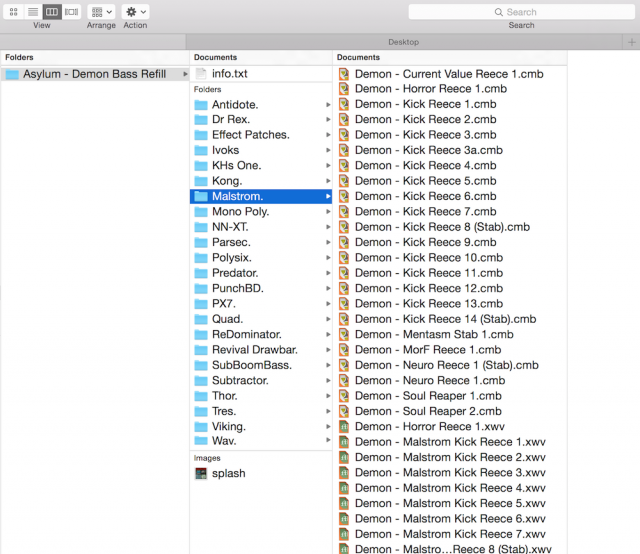Screen dimensions: 640x554
Task: Click Demon - Soul Reaper 2.cmb icon
Action: (344, 411)
